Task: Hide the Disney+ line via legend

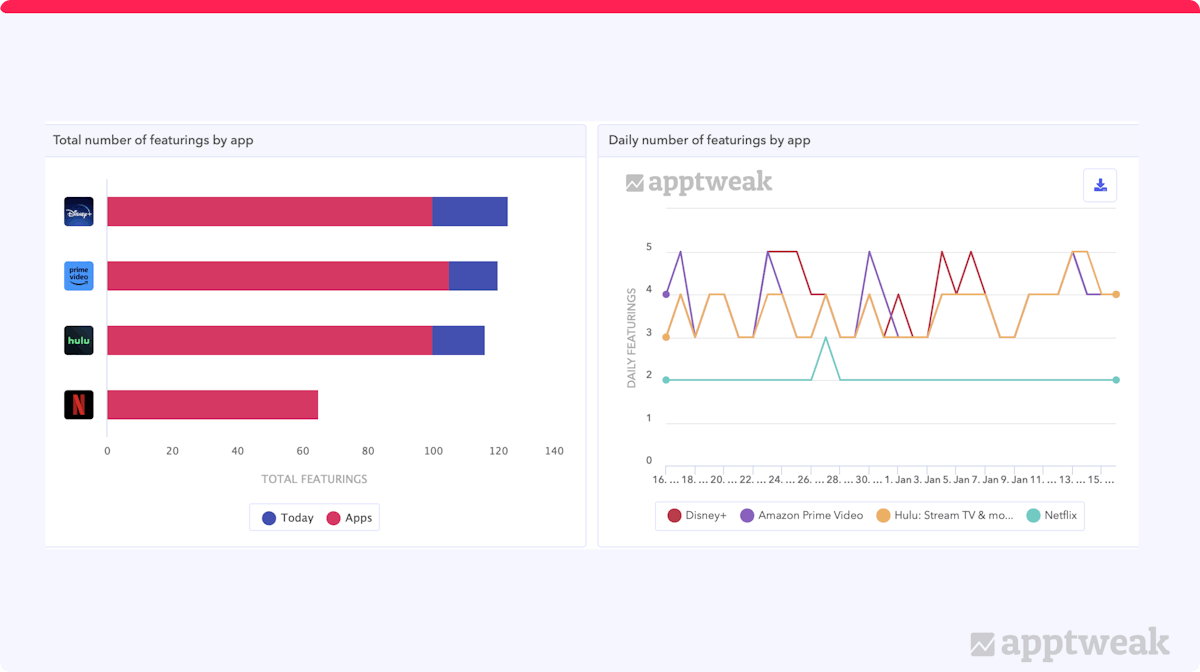Action: click(x=696, y=516)
